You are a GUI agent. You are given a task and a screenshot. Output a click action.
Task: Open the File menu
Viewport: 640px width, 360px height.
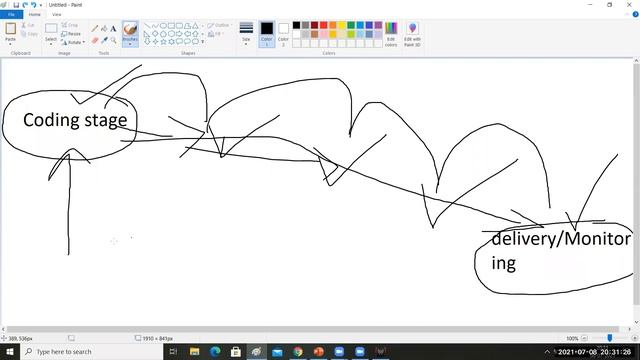[11, 14]
